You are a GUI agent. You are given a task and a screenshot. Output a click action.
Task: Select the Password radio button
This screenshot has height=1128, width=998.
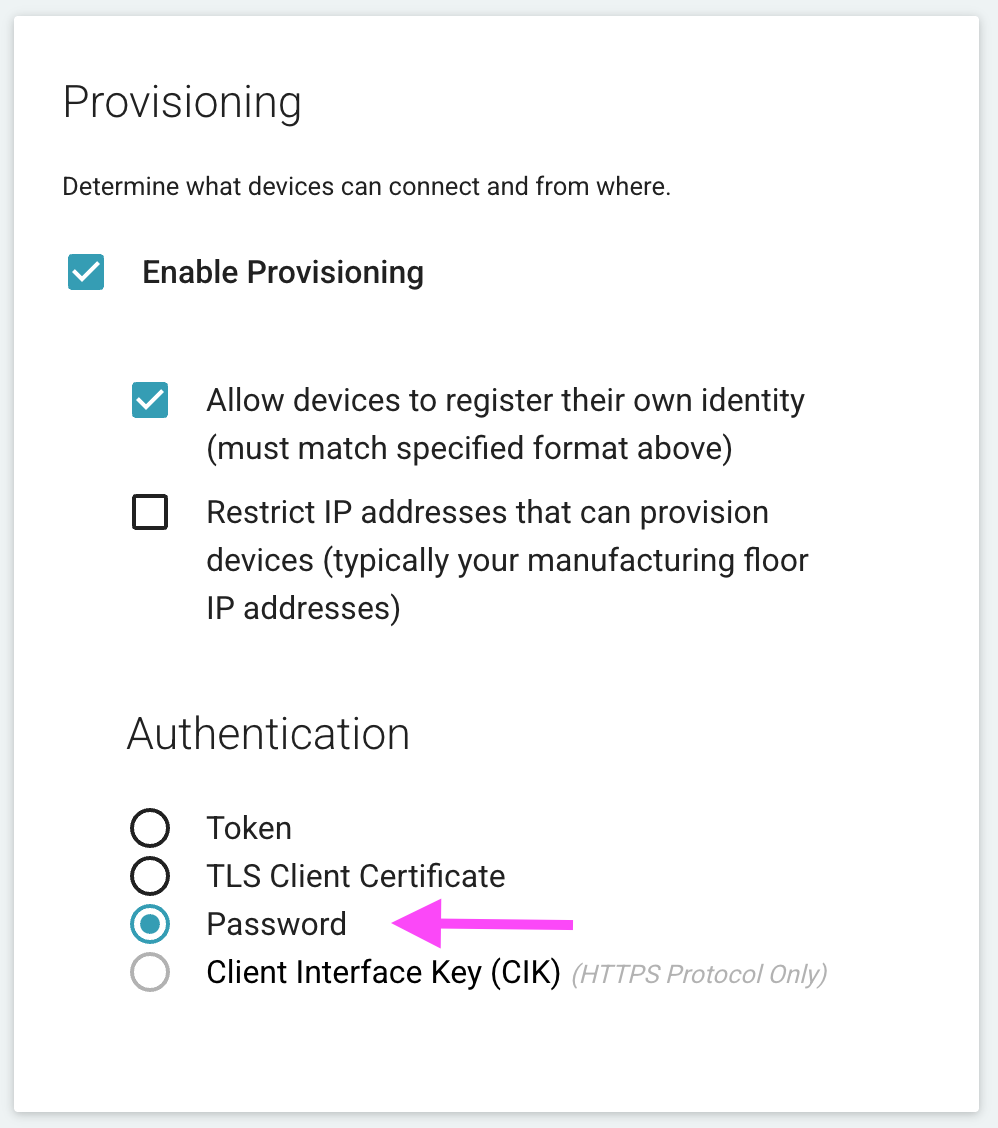coord(150,924)
